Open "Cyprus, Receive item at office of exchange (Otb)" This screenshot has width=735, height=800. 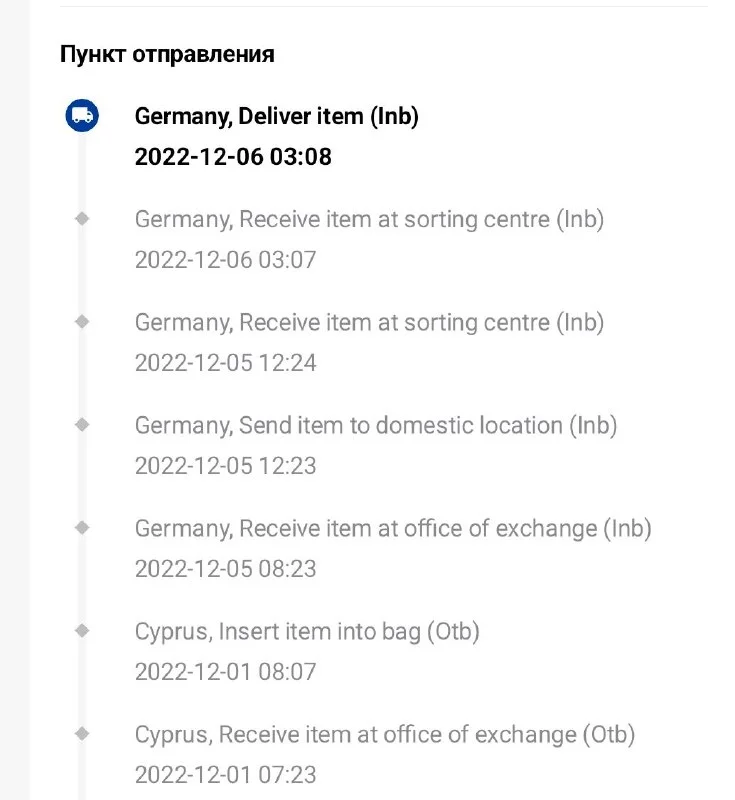click(x=385, y=735)
